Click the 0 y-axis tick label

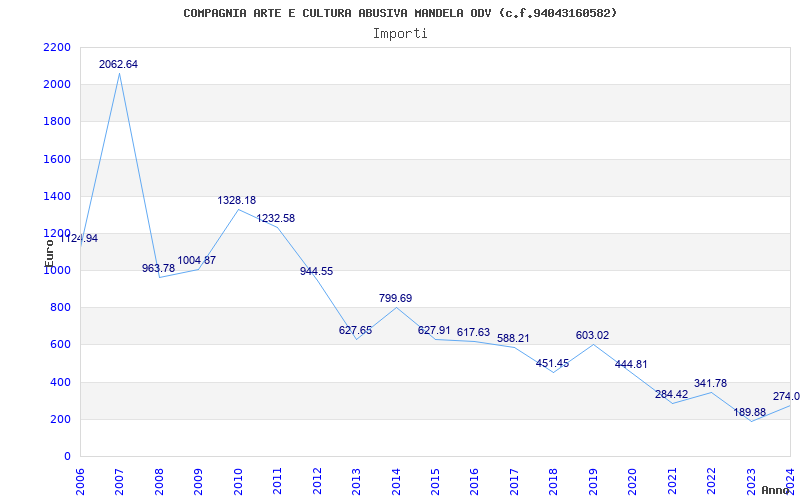point(67,457)
